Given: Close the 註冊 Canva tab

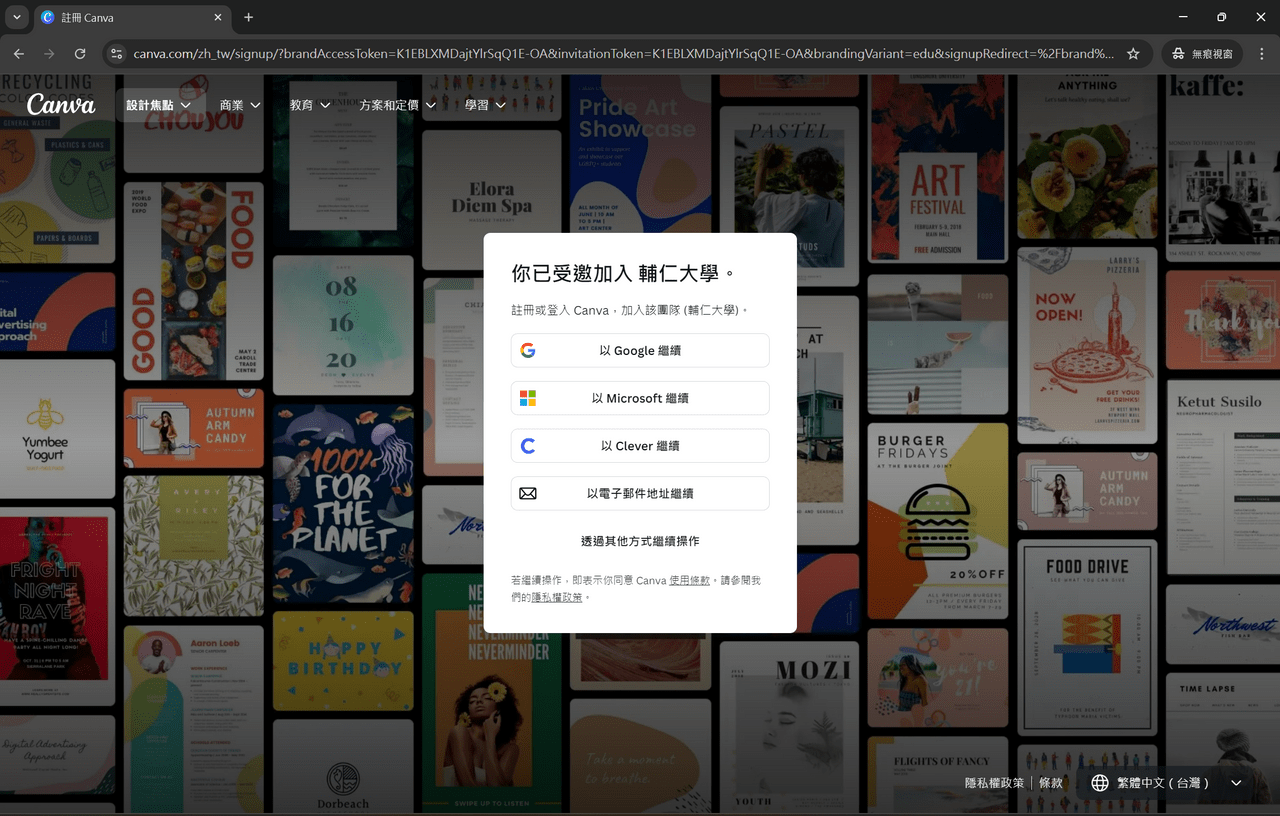Looking at the screenshot, I should pos(219,17).
